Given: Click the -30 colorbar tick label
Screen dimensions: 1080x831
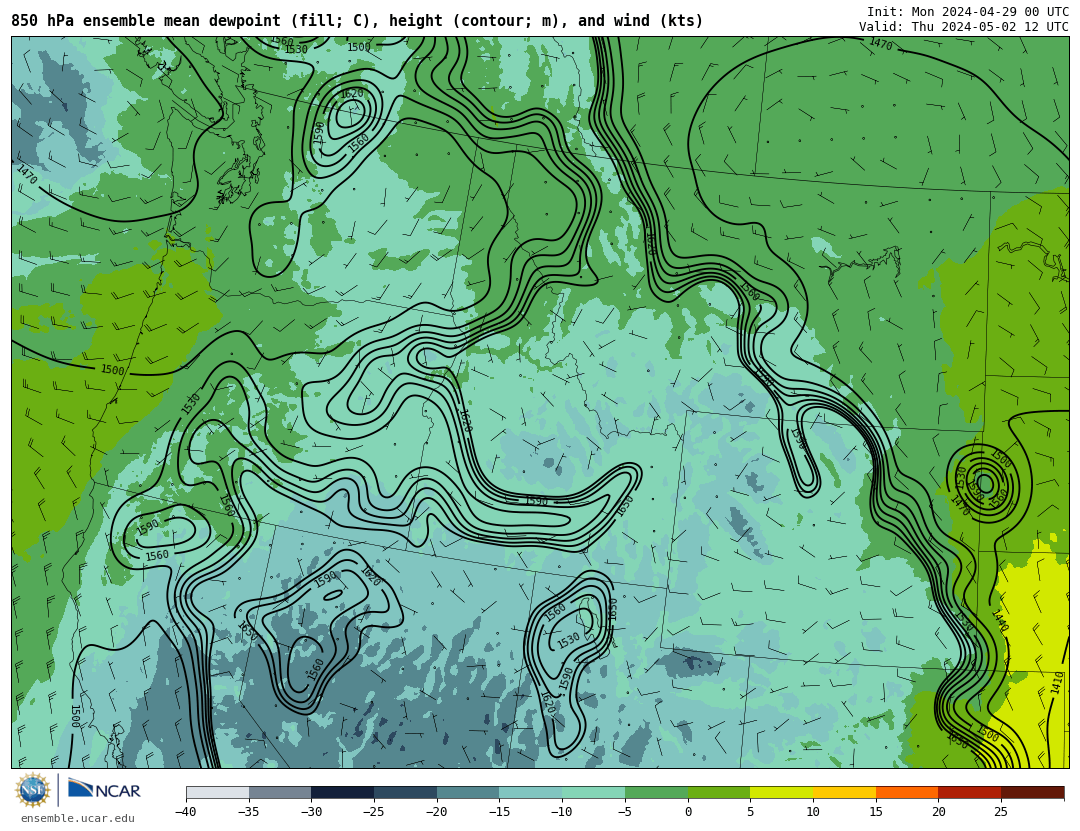Looking at the screenshot, I should click(311, 812).
